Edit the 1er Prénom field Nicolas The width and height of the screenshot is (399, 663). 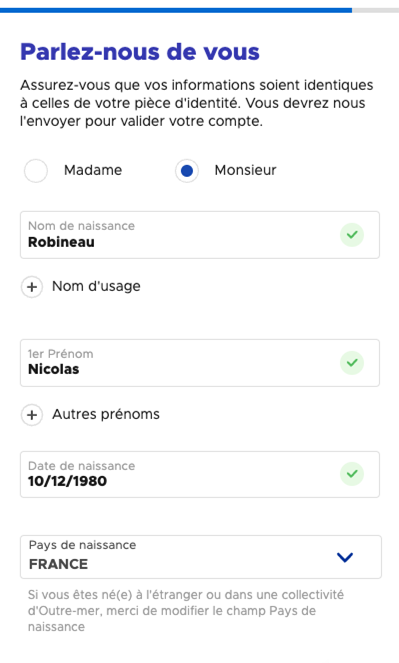pyautogui.click(x=200, y=363)
